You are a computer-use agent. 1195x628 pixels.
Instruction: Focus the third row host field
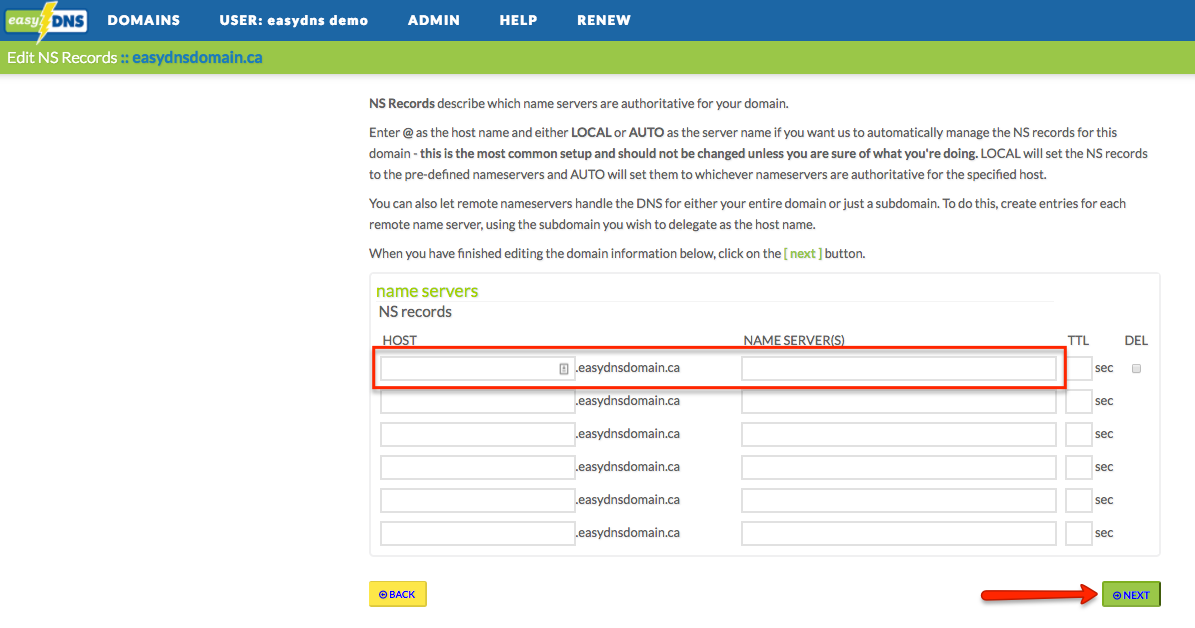(478, 434)
